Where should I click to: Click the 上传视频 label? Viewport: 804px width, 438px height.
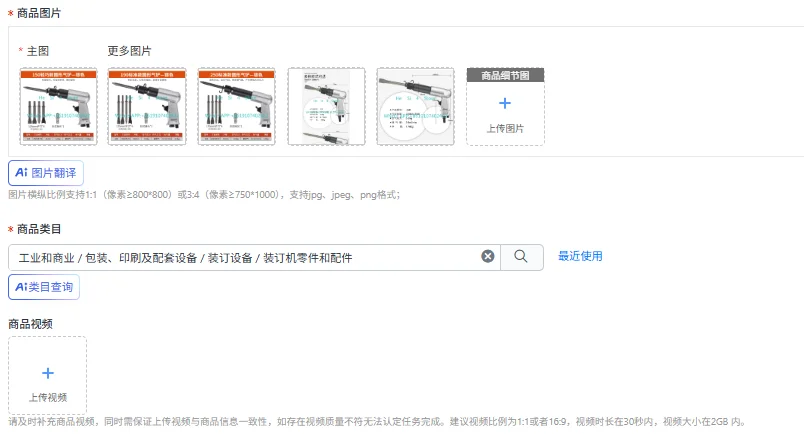48,397
